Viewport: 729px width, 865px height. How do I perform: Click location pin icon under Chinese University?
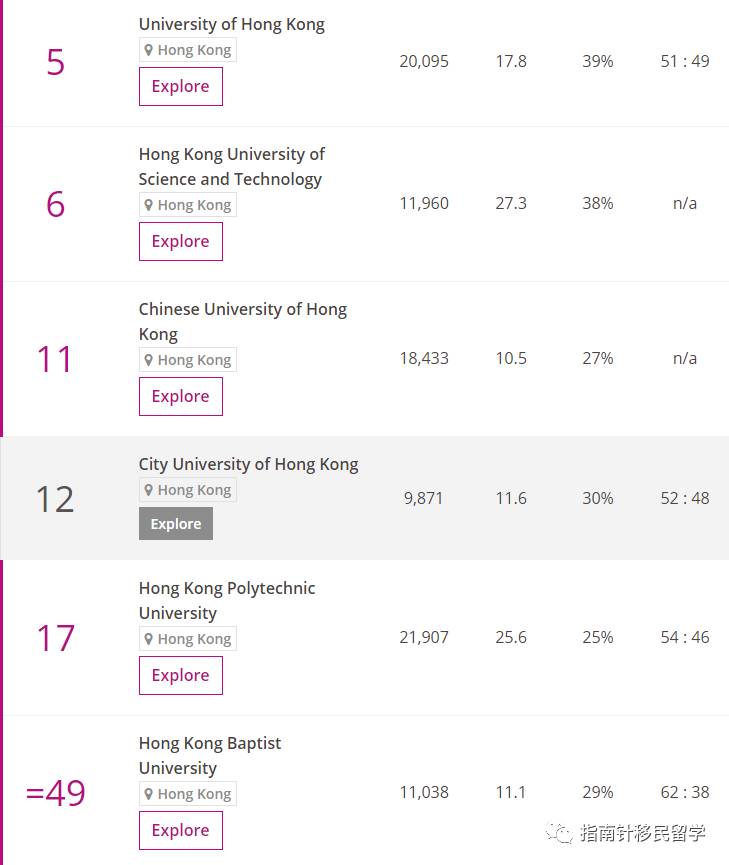pyautogui.click(x=148, y=360)
